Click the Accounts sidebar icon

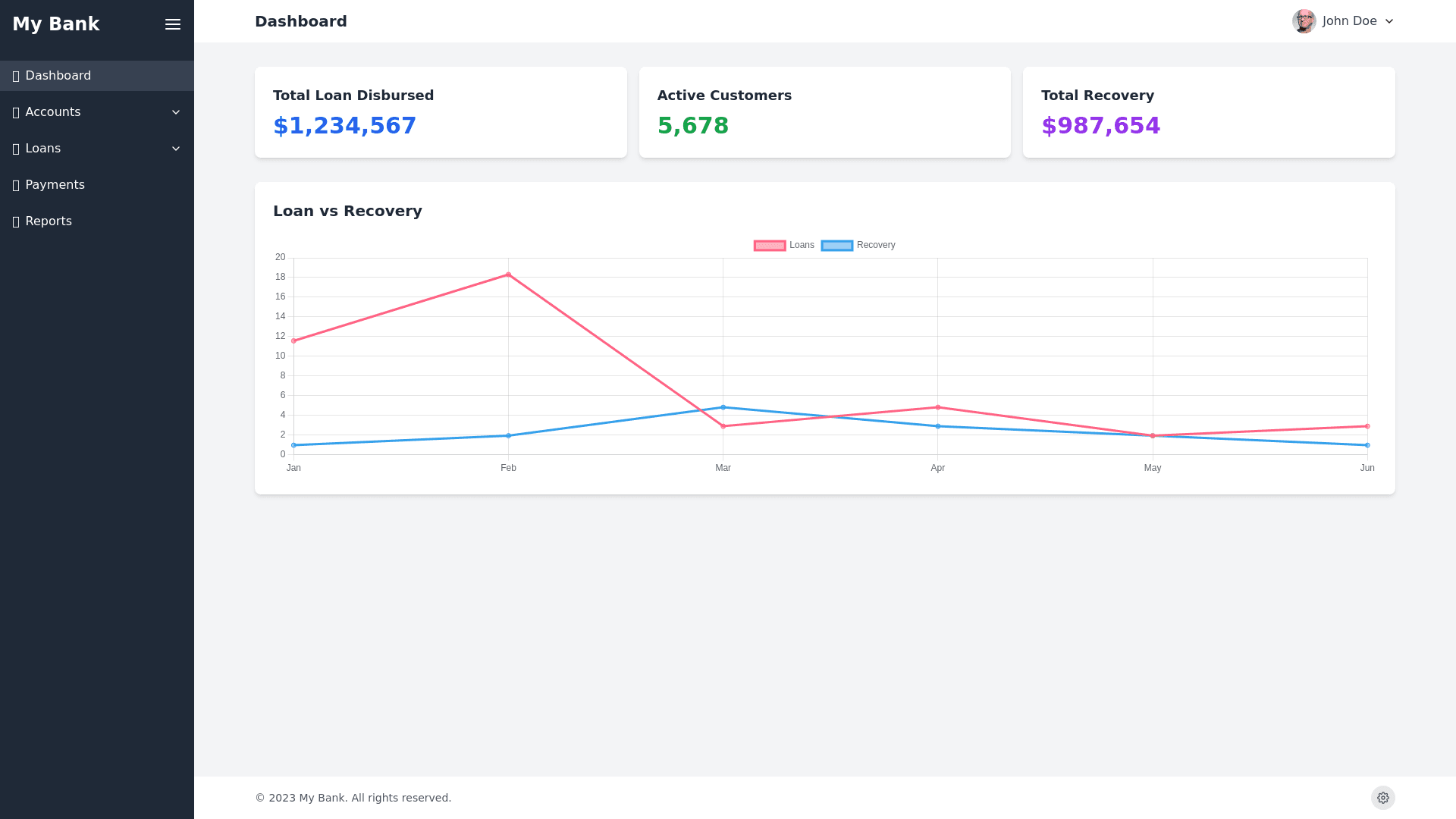[x=16, y=112]
